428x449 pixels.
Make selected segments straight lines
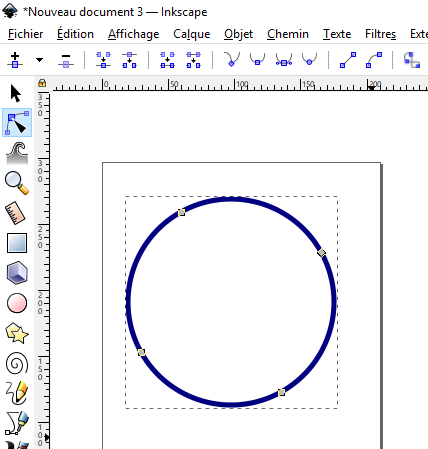(348, 60)
